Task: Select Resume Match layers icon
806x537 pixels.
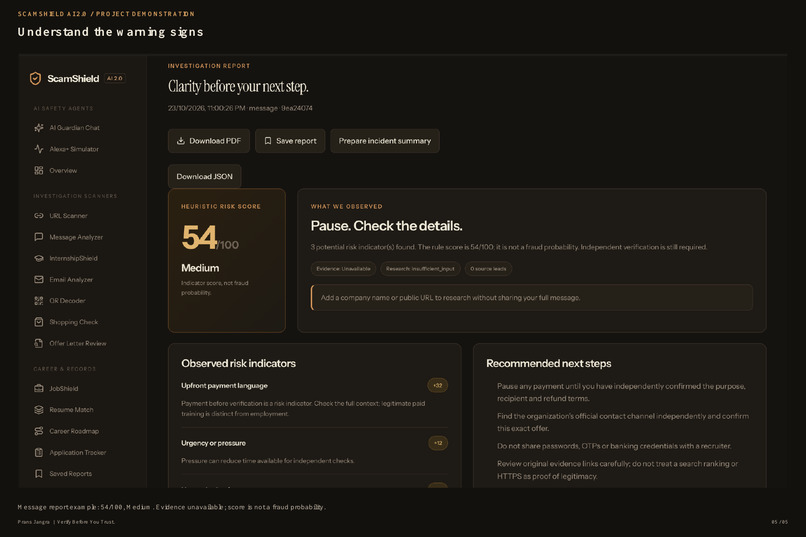Action: [x=39, y=410]
